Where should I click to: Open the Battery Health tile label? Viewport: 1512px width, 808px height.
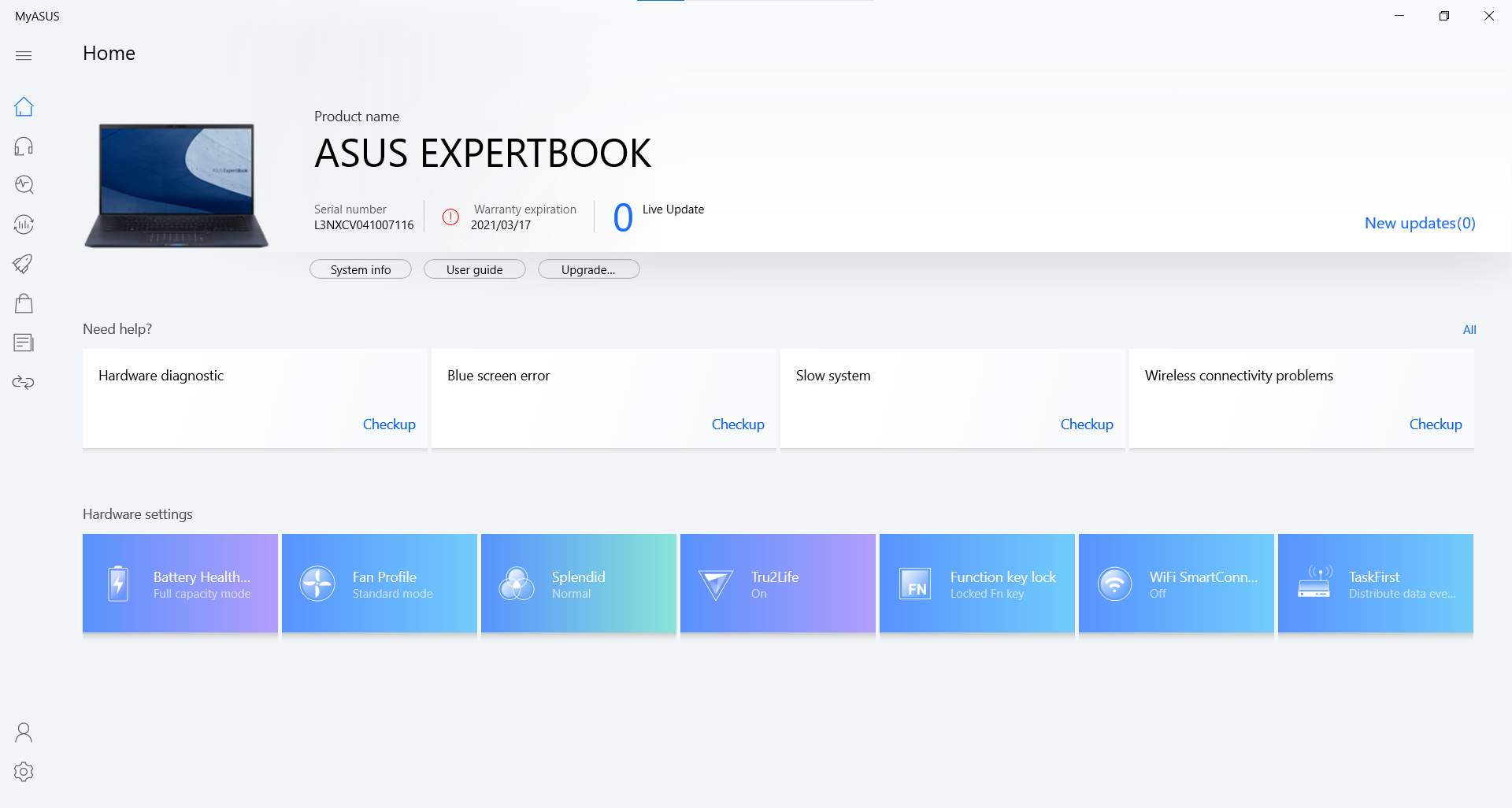[x=202, y=576]
